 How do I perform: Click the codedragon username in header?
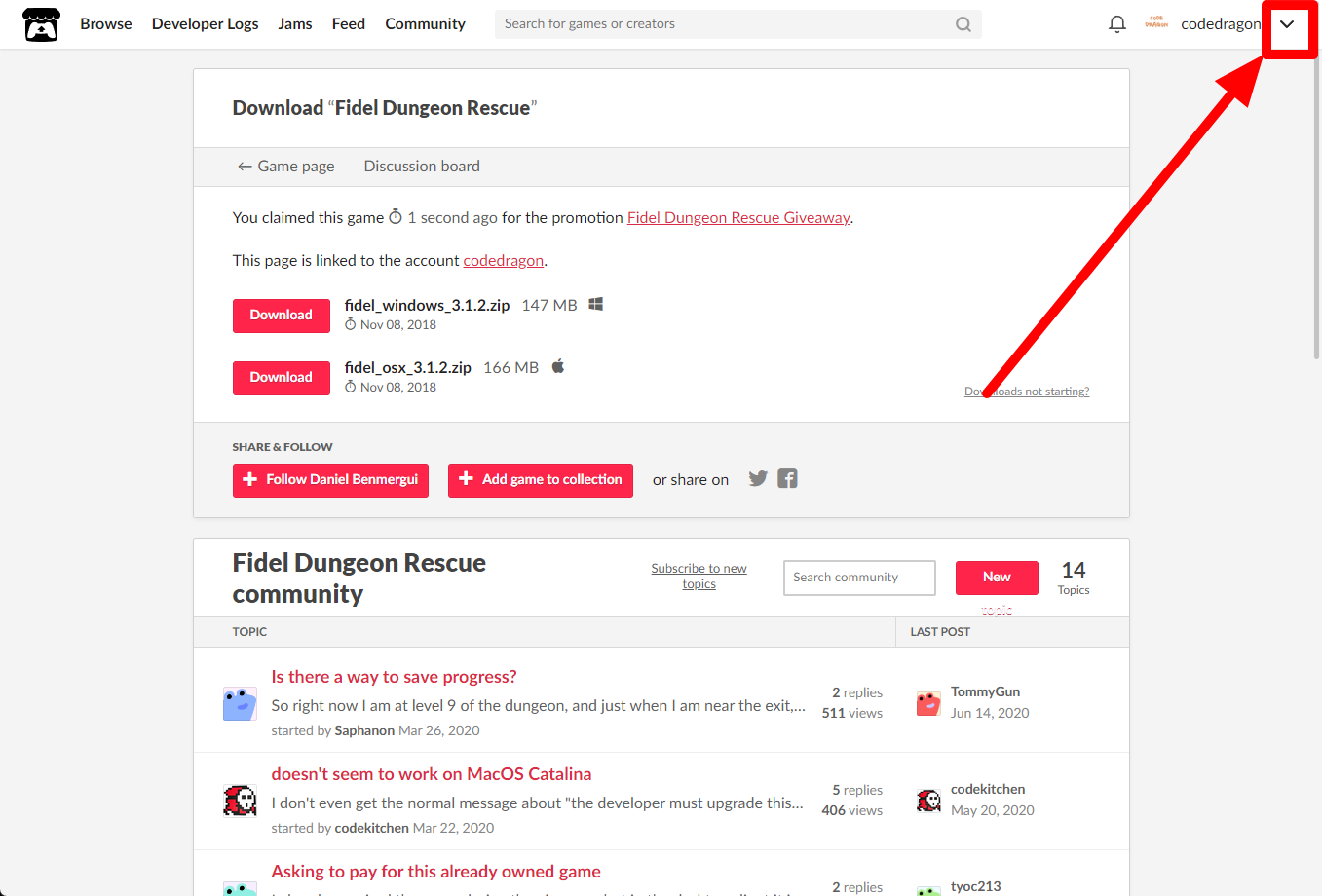[x=1221, y=24]
